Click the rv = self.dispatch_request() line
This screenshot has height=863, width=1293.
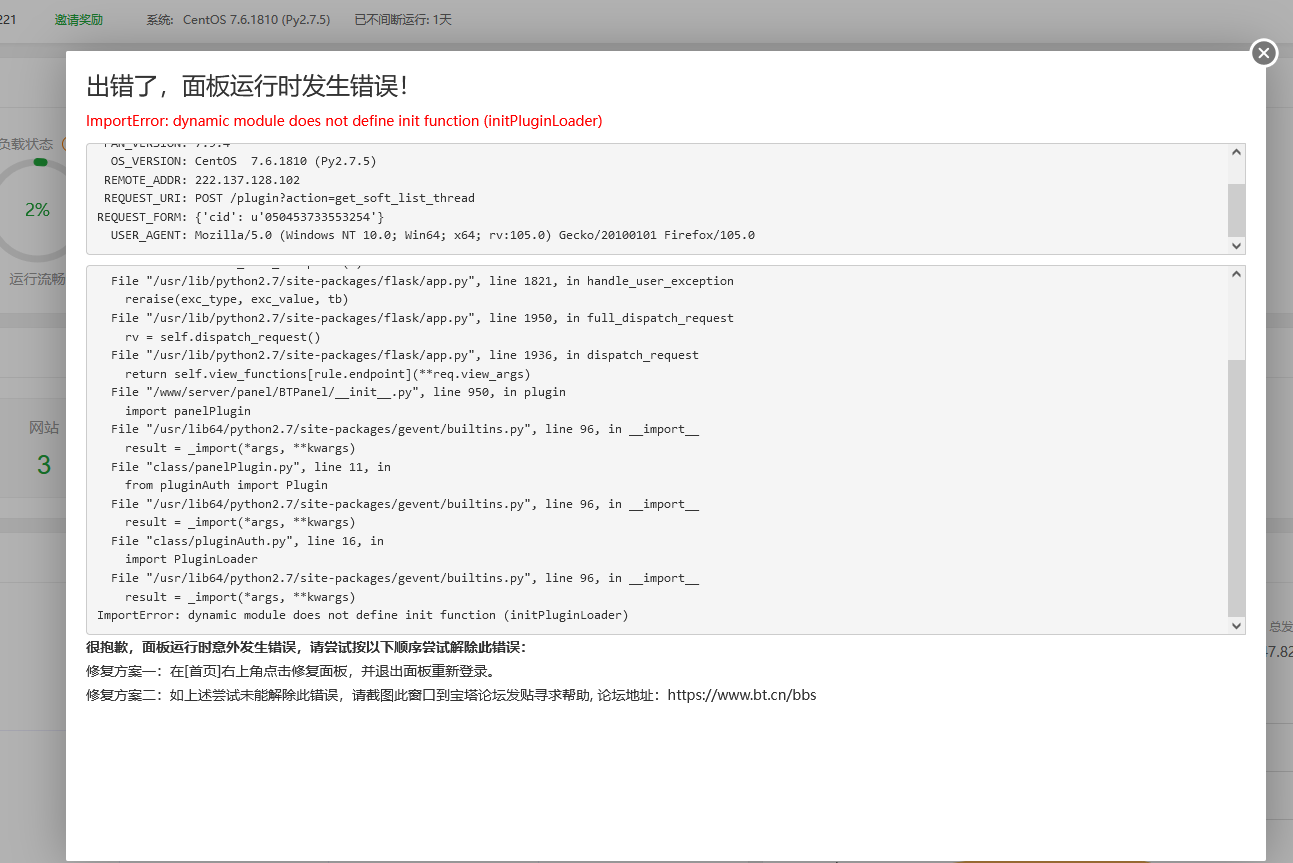223,337
